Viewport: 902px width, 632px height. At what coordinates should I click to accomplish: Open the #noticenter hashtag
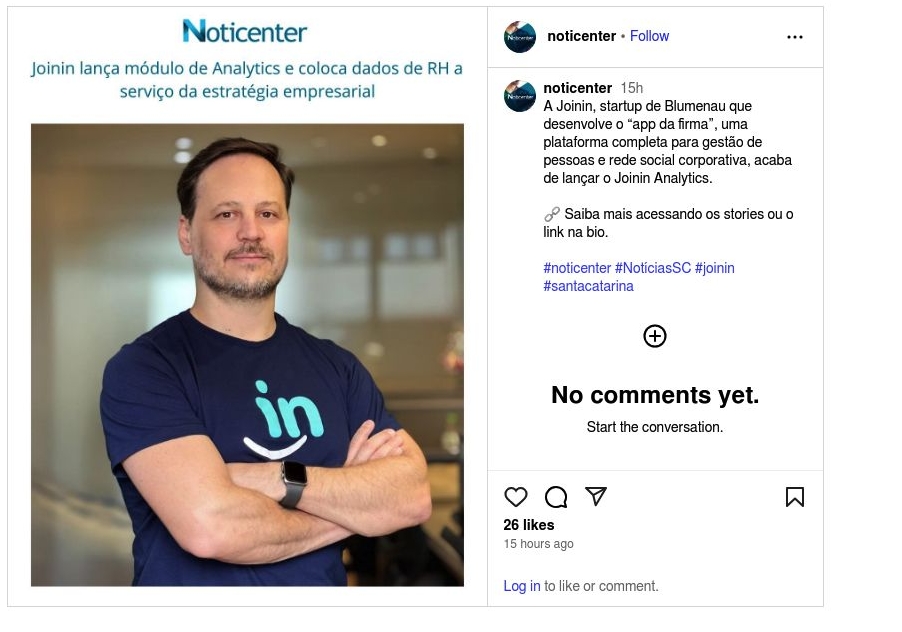click(x=577, y=268)
